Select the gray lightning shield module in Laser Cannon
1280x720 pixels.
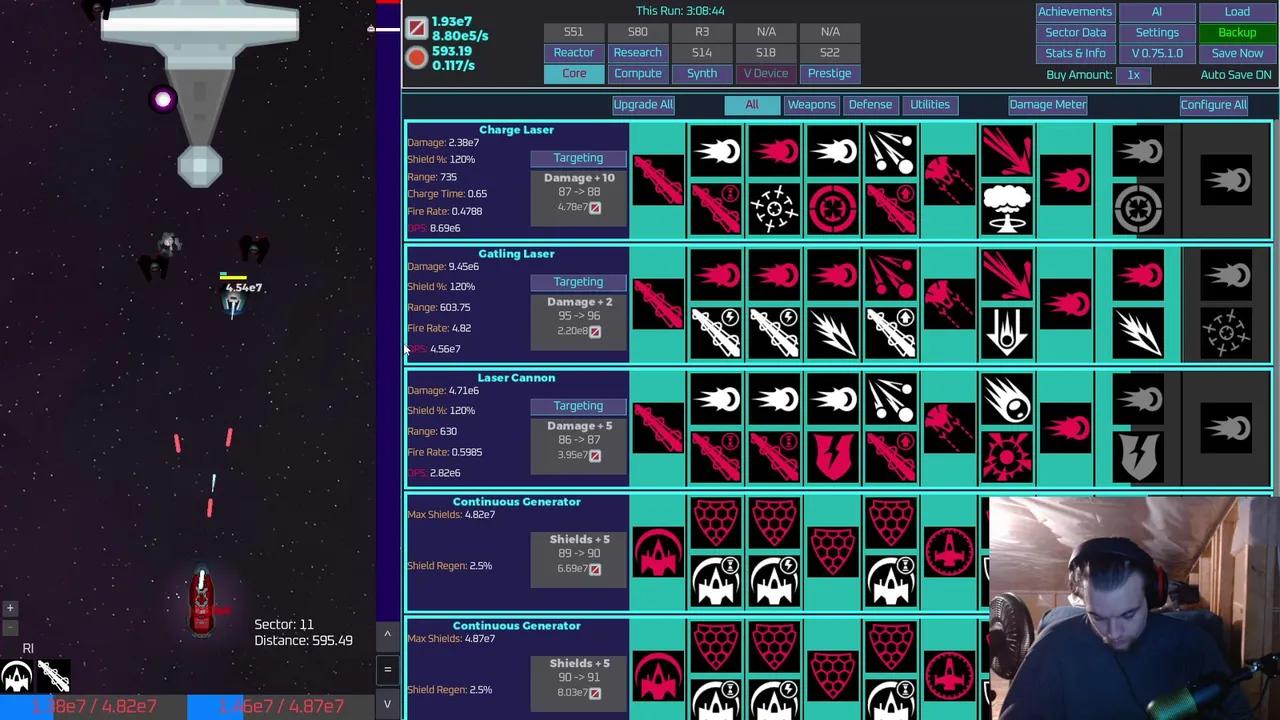tap(1138, 457)
